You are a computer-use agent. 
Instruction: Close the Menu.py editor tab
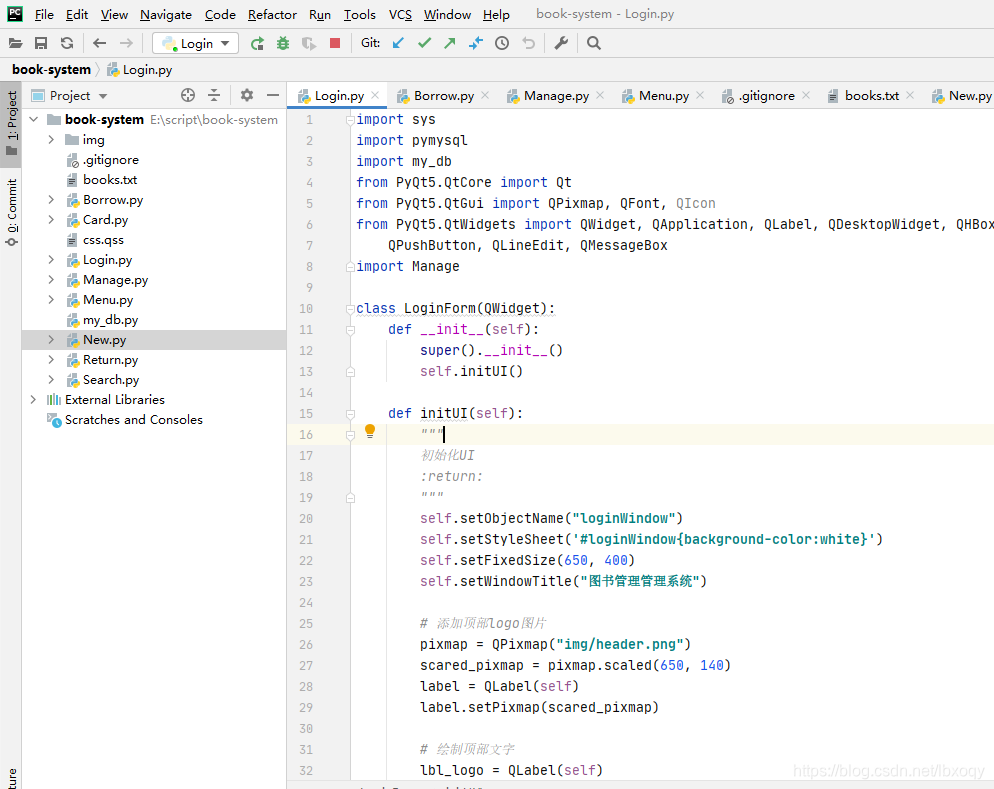(x=700, y=95)
